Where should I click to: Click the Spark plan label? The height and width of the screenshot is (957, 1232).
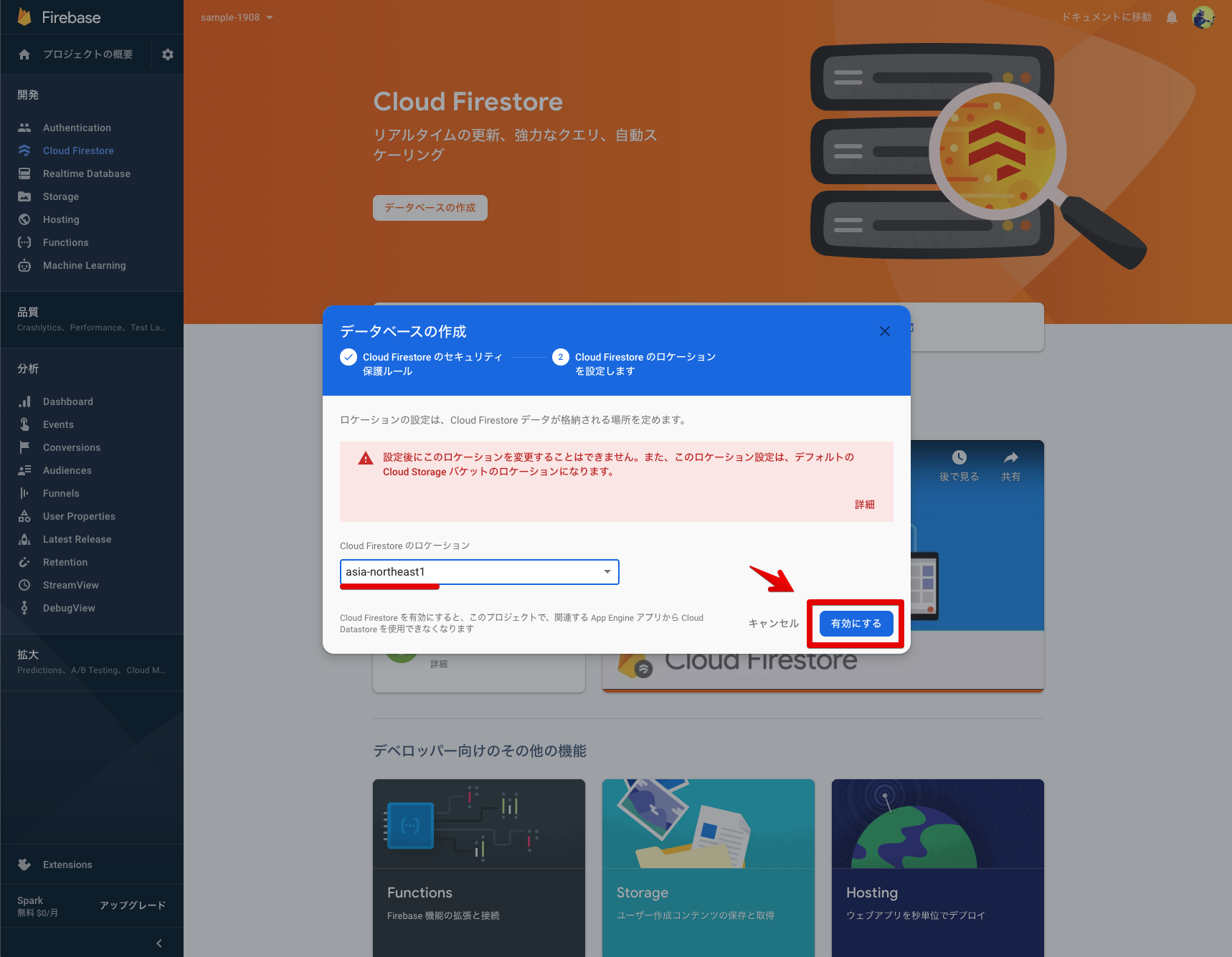[x=30, y=900]
